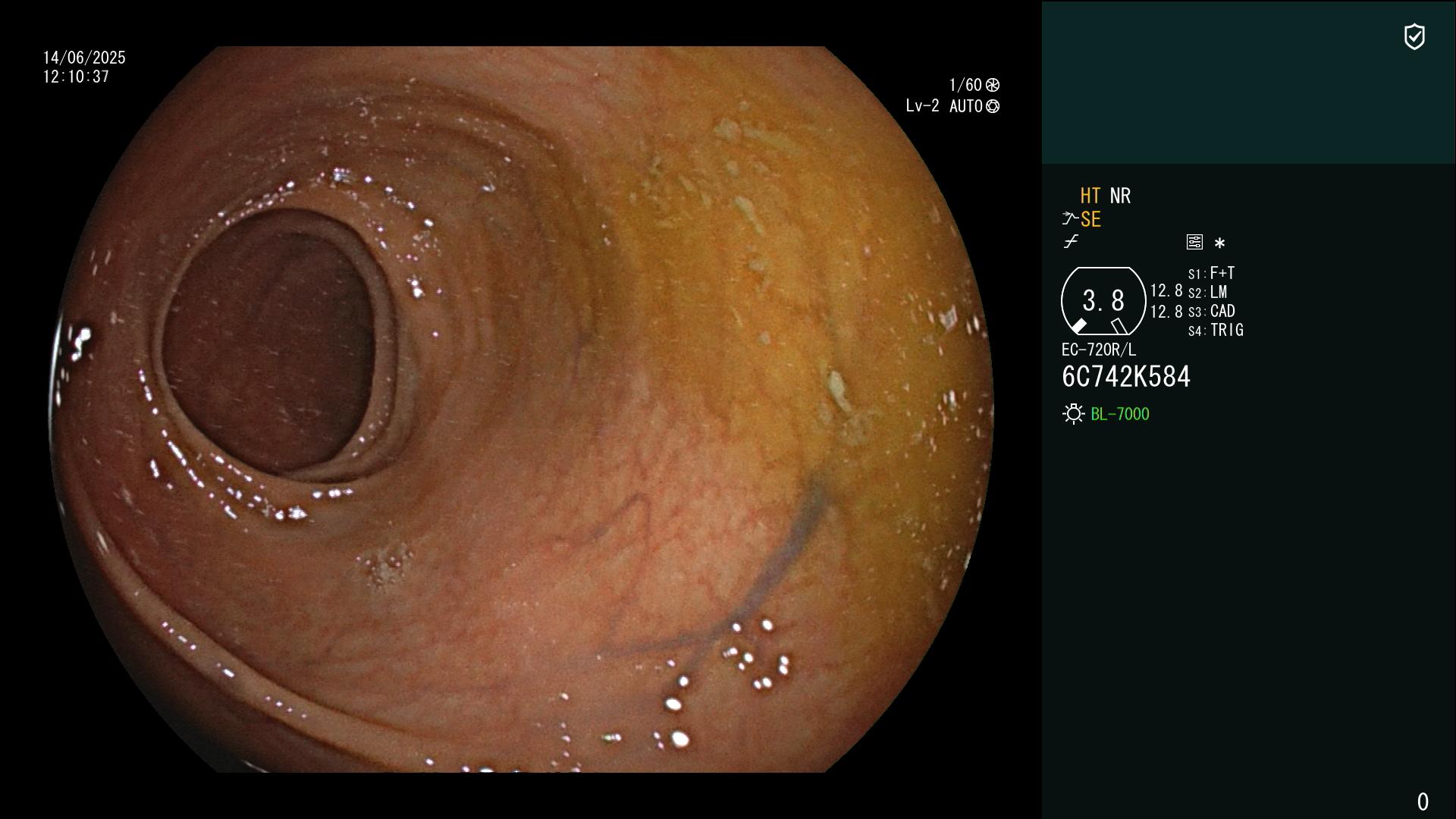Click the shutter speed fan icon
The image size is (1456, 819).
pos(993,85)
